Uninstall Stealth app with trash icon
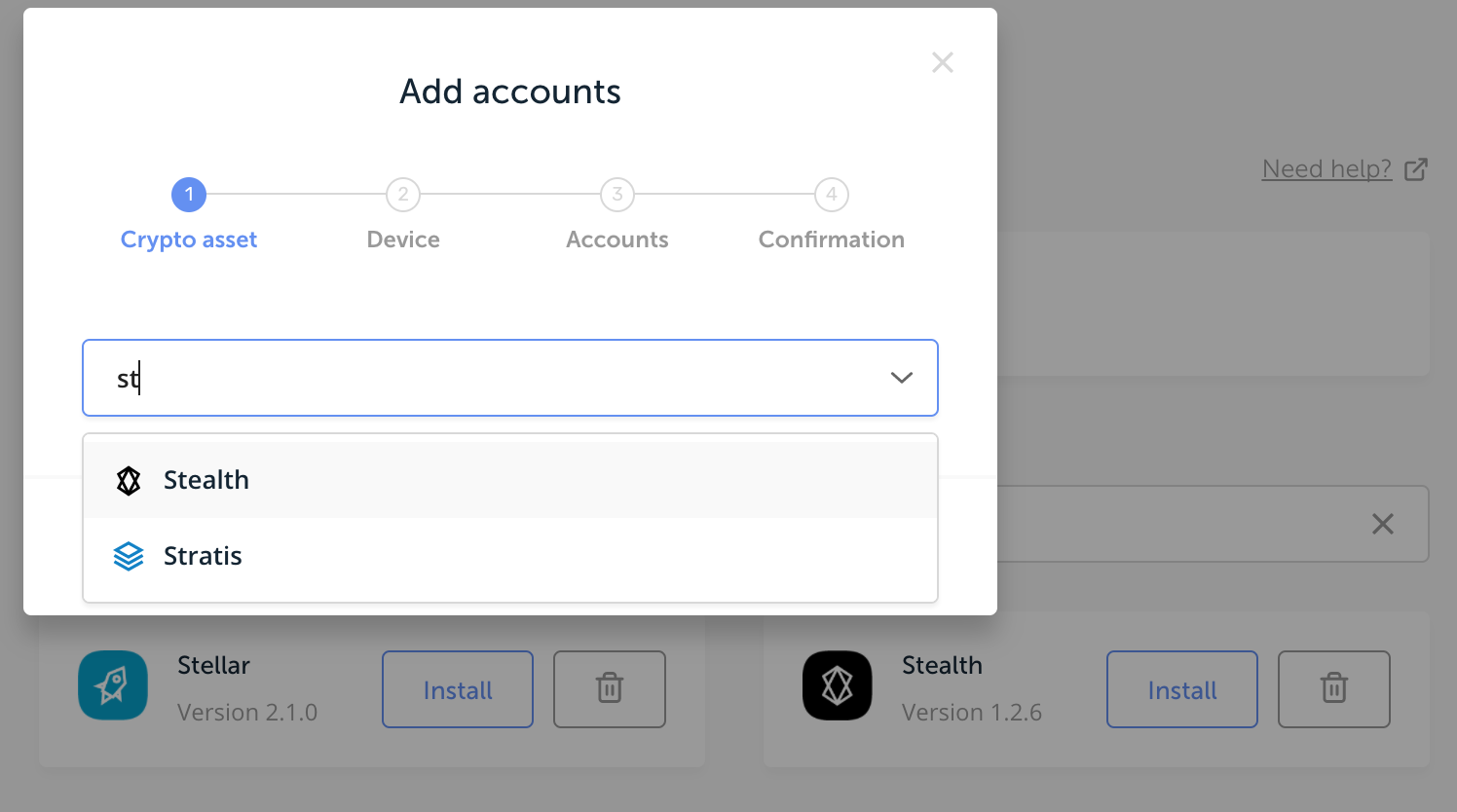Viewport: 1457px width, 812px height. [1334, 689]
